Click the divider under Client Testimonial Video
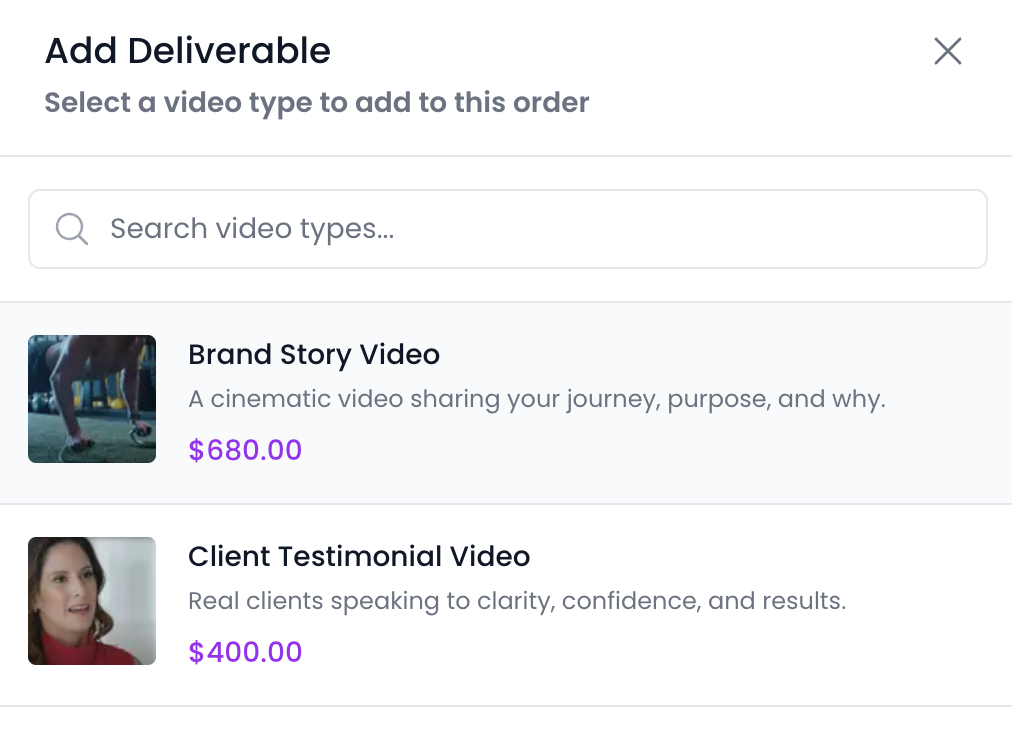Image resolution: width=1012 pixels, height=730 pixels. coord(506,706)
